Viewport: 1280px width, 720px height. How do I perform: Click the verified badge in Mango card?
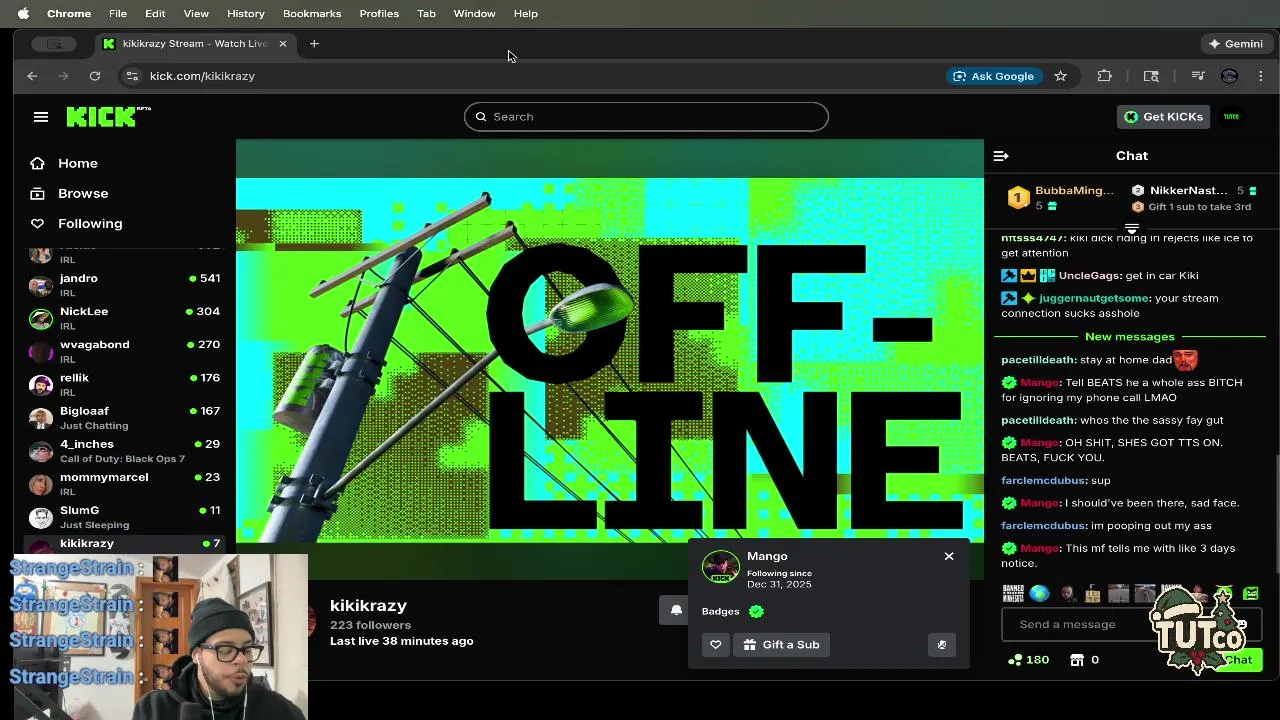pyautogui.click(x=756, y=611)
